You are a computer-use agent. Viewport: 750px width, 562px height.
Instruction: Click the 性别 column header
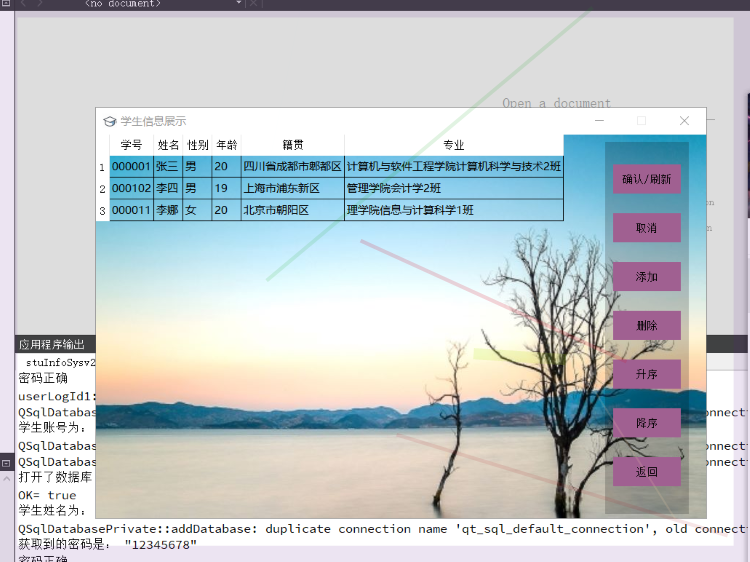point(197,145)
